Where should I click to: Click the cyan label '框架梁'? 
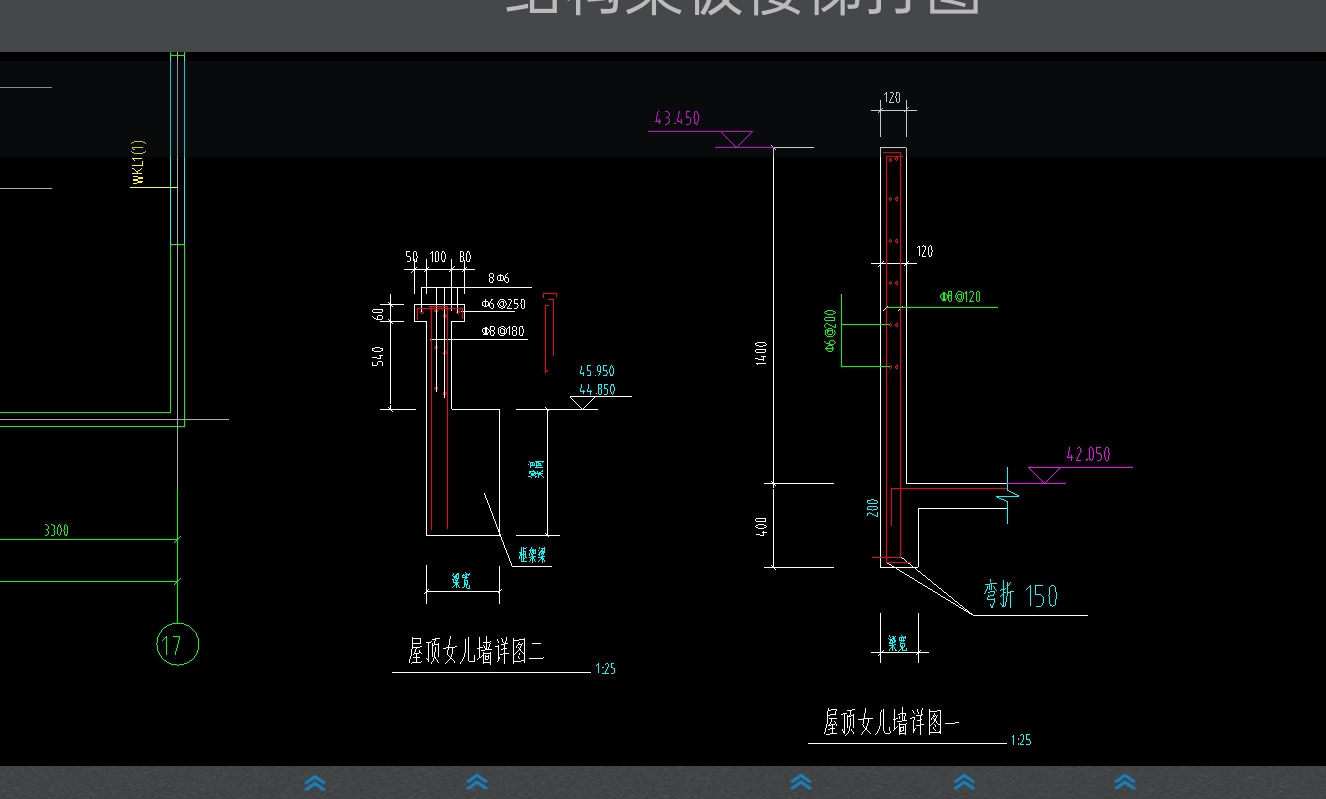click(532, 555)
